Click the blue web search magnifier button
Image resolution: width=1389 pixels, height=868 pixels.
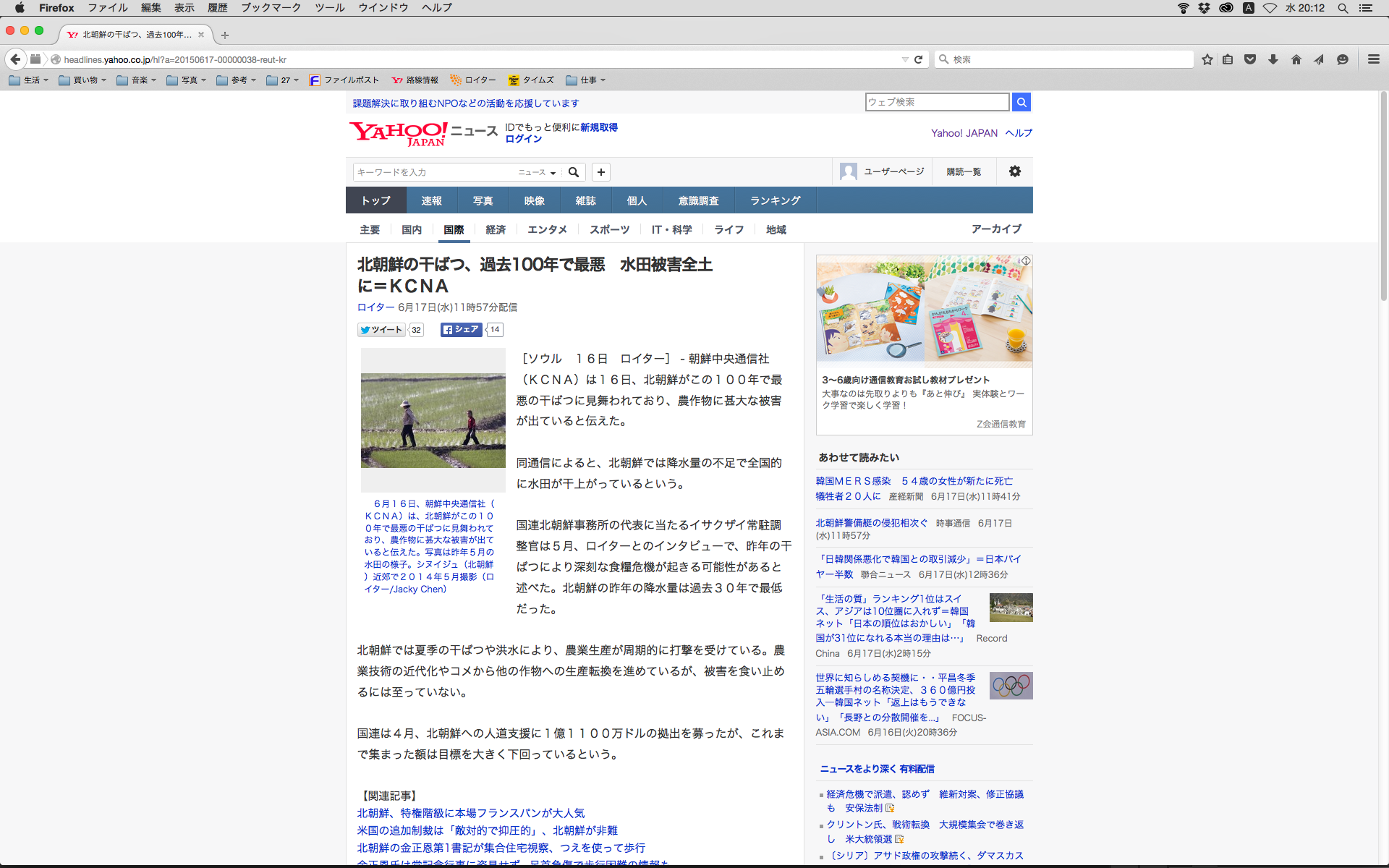(1021, 102)
